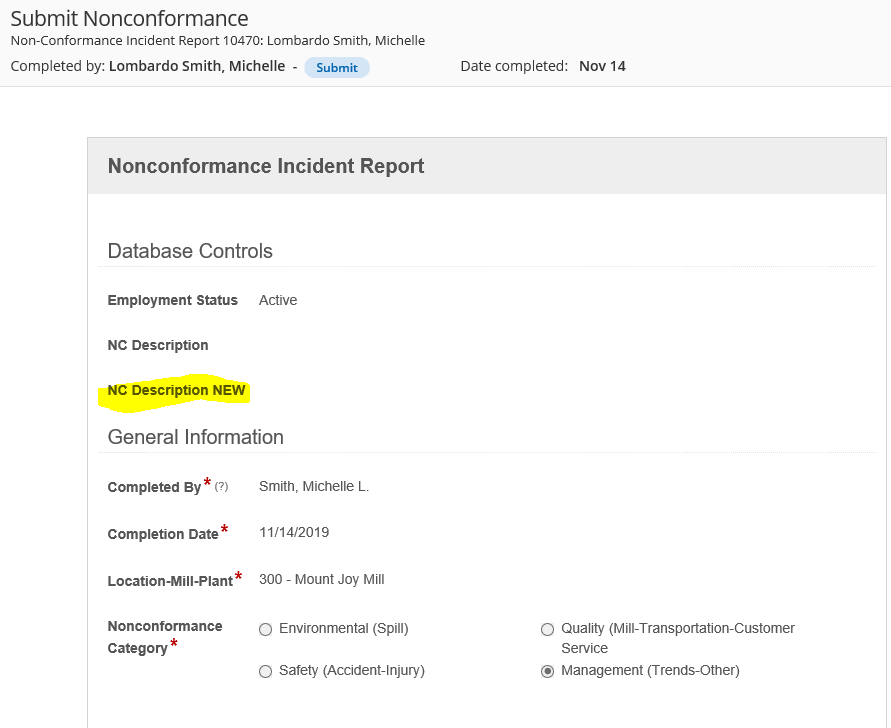
Task: Click the Non-Conformance Incident Report 10470 subtitle
Action: click(x=217, y=41)
